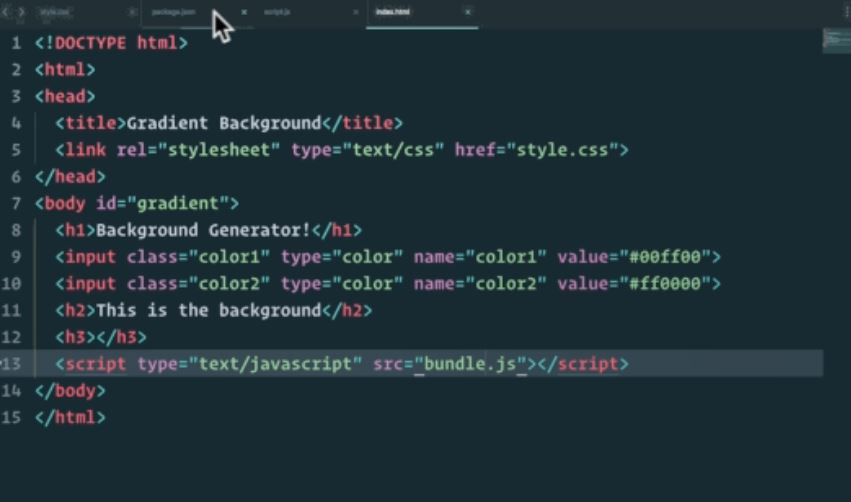Click the opening "<h3>" tag on line 12
This screenshot has width=851, height=502.
[75, 337]
